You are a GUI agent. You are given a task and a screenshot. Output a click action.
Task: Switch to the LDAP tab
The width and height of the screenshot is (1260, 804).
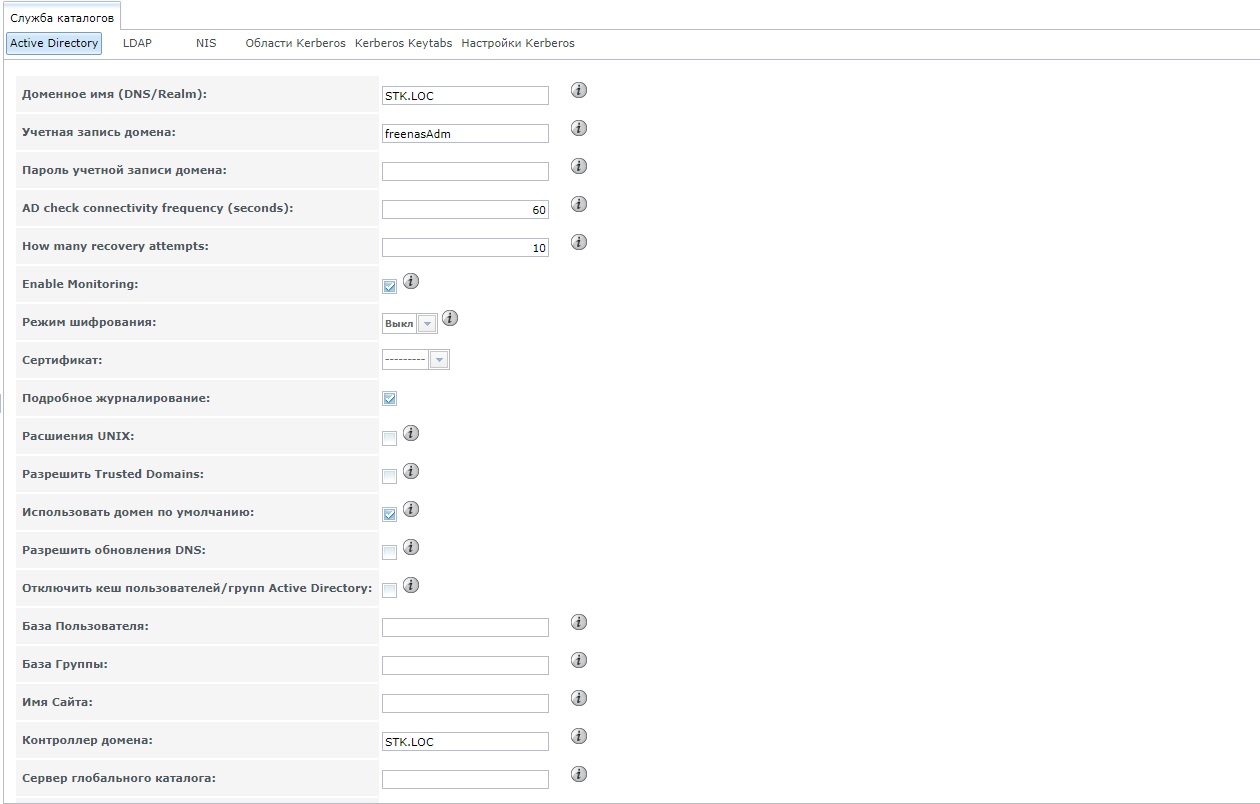137,43
